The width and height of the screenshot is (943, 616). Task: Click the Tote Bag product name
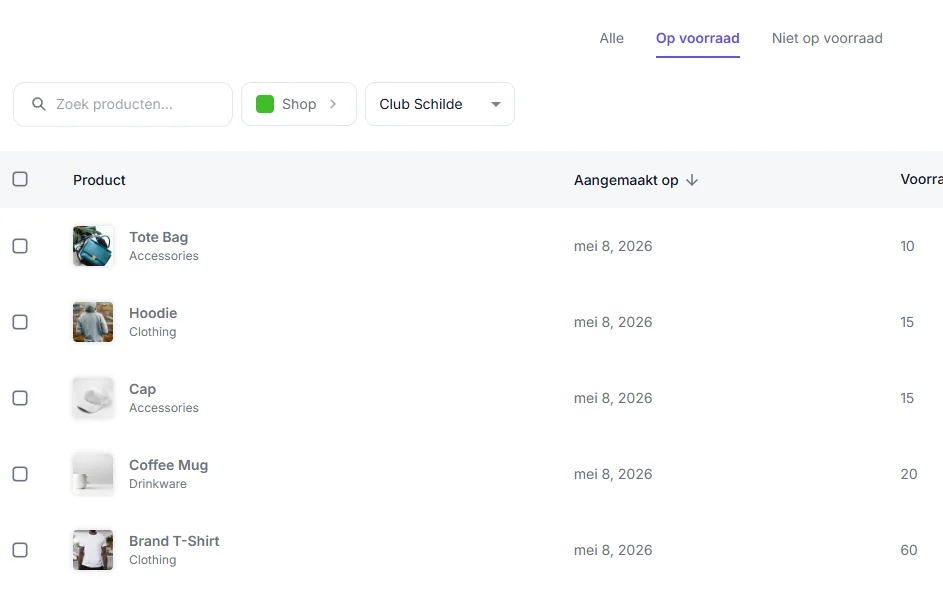159,237
